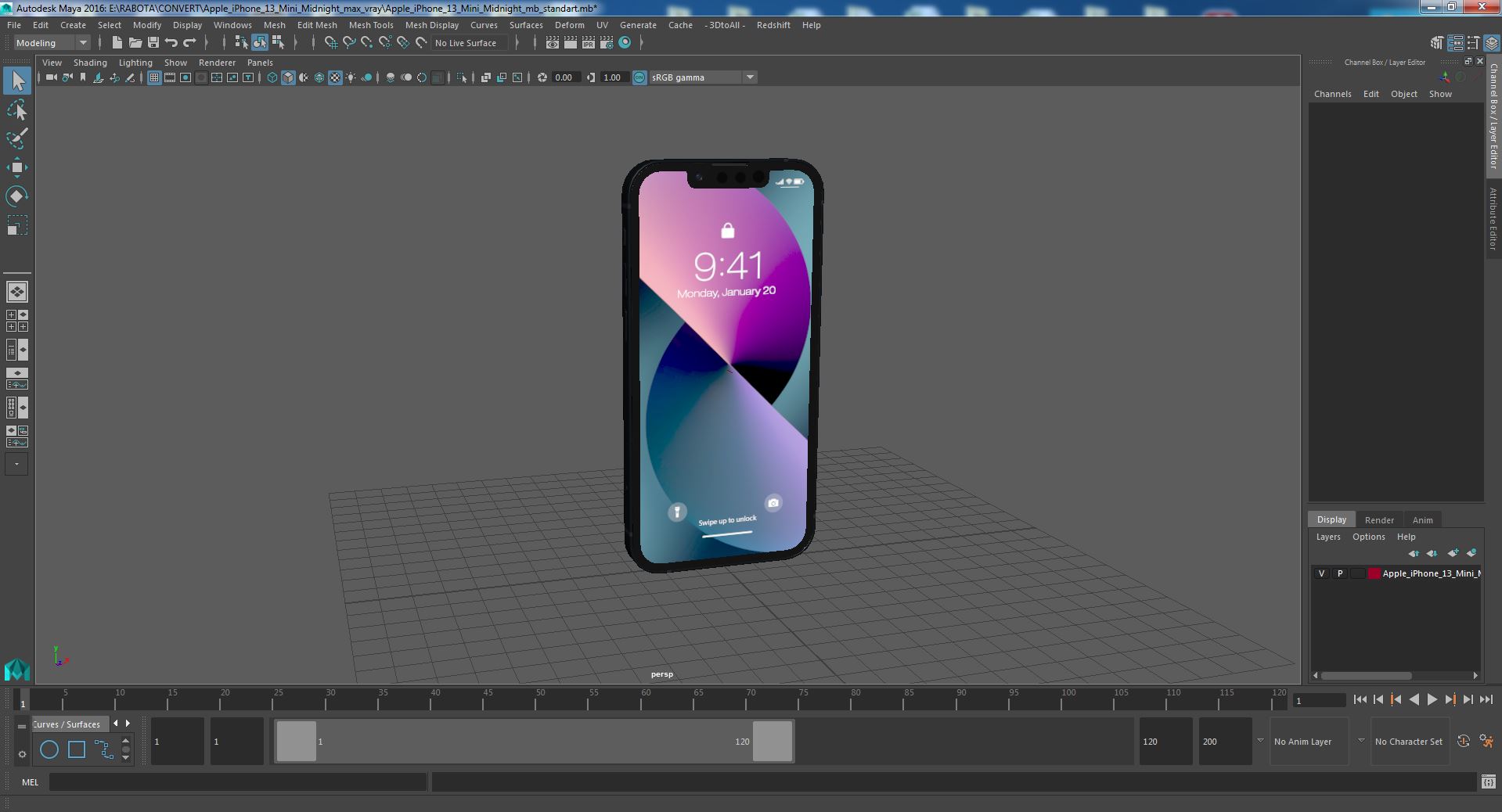This screenshot has width=1502, height=812.
Task: Toggle snap to curves
Action: point(349,43)
